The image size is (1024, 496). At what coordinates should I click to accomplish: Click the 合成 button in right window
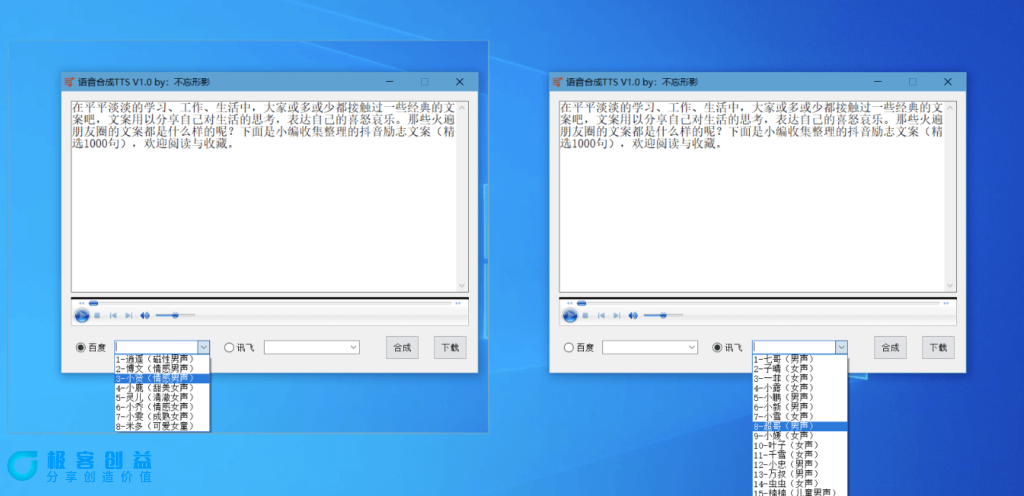[890, 348]
